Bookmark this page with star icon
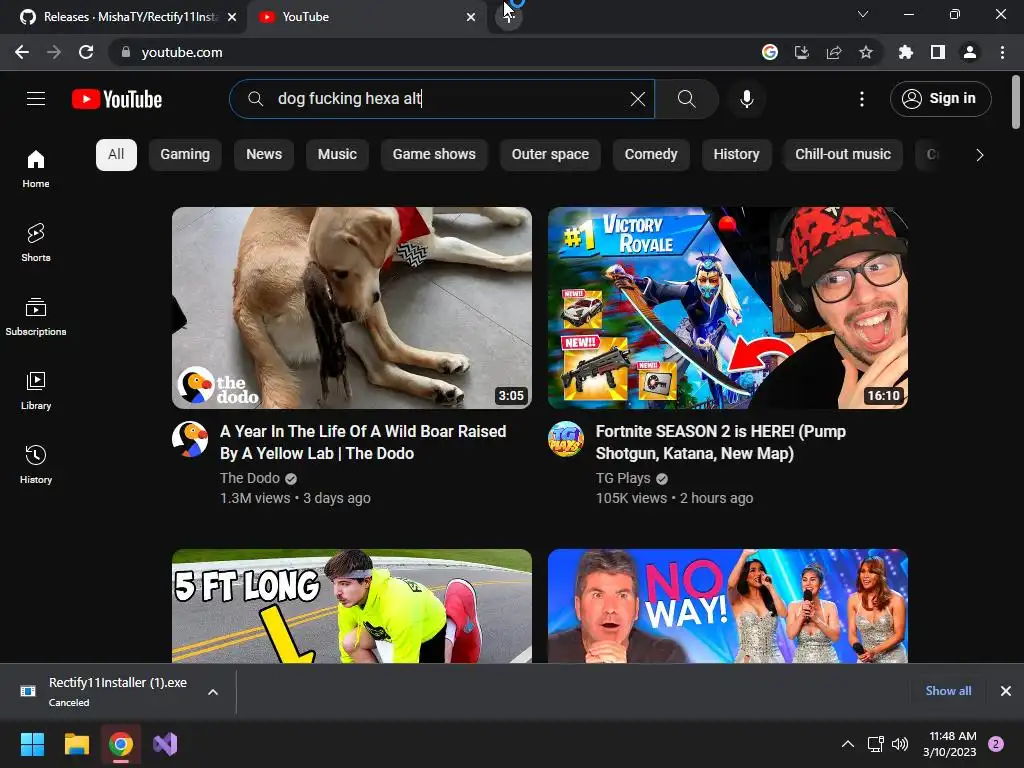The width and height of the screenshot is (1024, 768). pos(865,52)
